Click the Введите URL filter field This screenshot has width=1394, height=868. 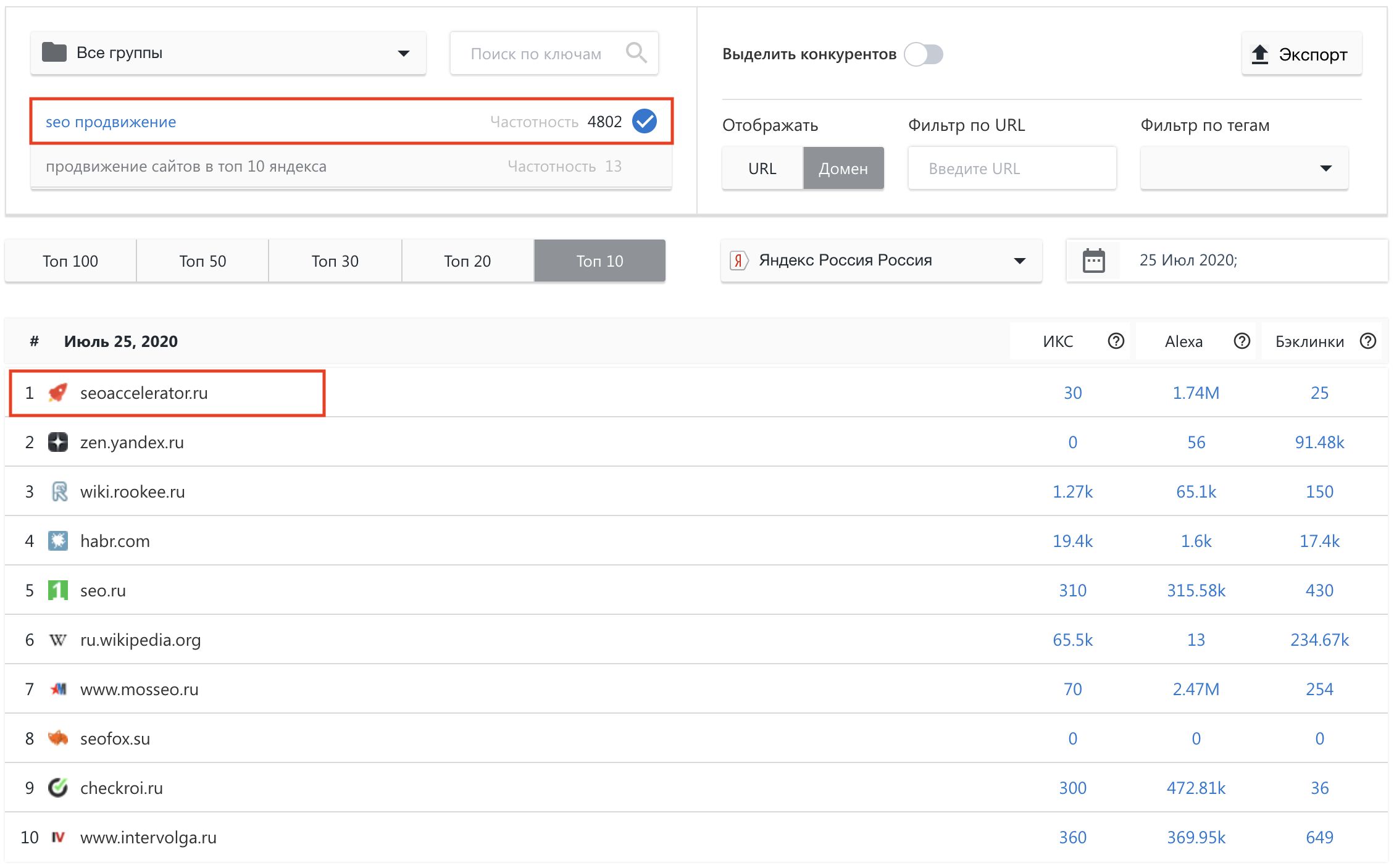pyautogui.click(x=1012, y=169)
